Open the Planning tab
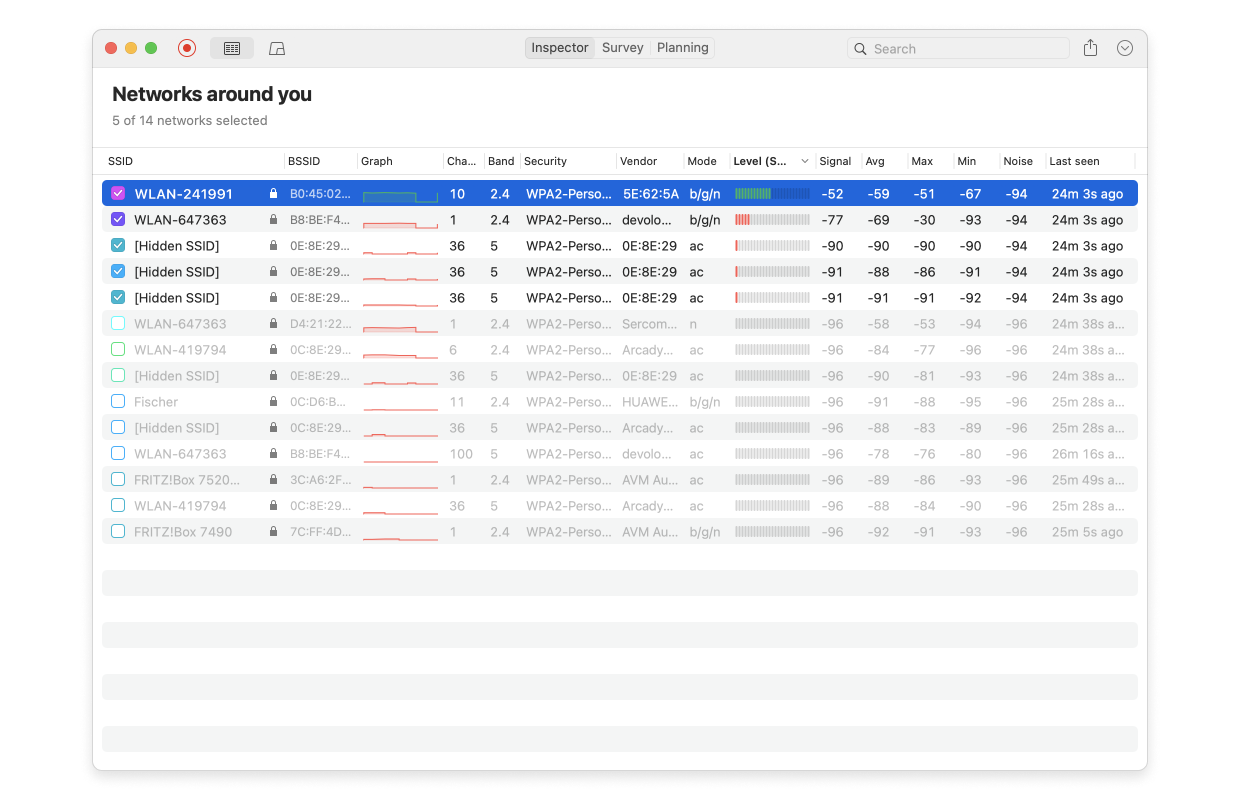Viewport: 1240px width, 800px height. [x=681, y=47]
